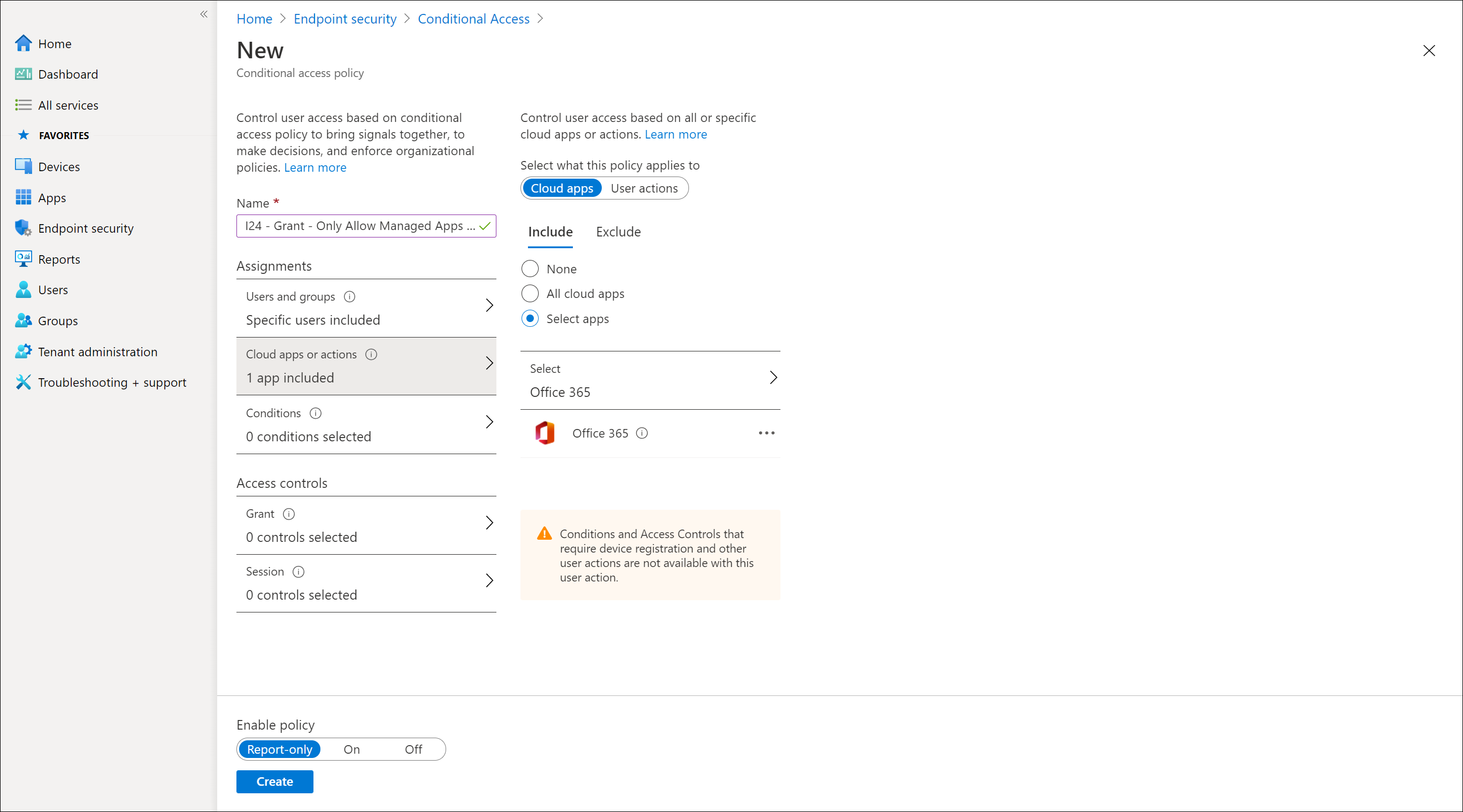Set Enable policy to On
The width and height of the screenshot is (1463, 812).
351,749
